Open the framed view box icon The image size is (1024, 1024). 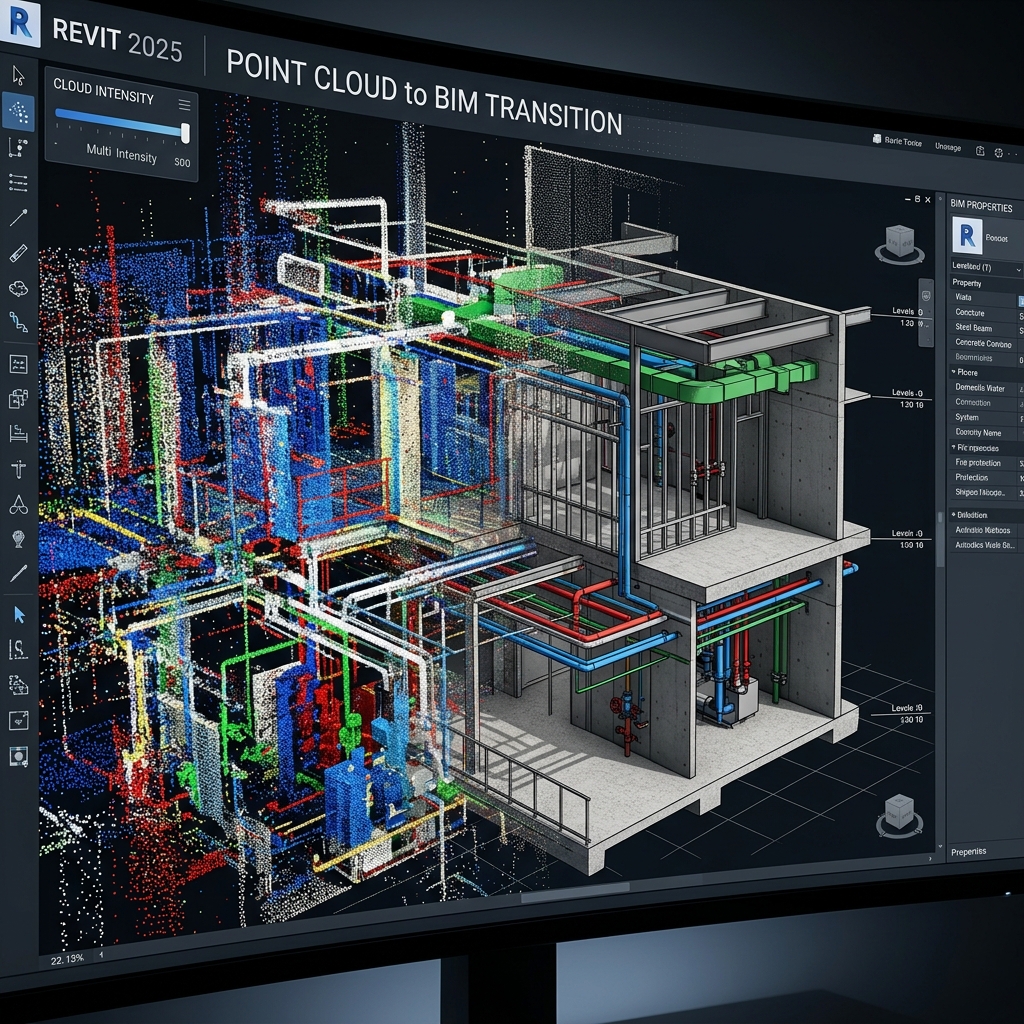pos(18,720)
